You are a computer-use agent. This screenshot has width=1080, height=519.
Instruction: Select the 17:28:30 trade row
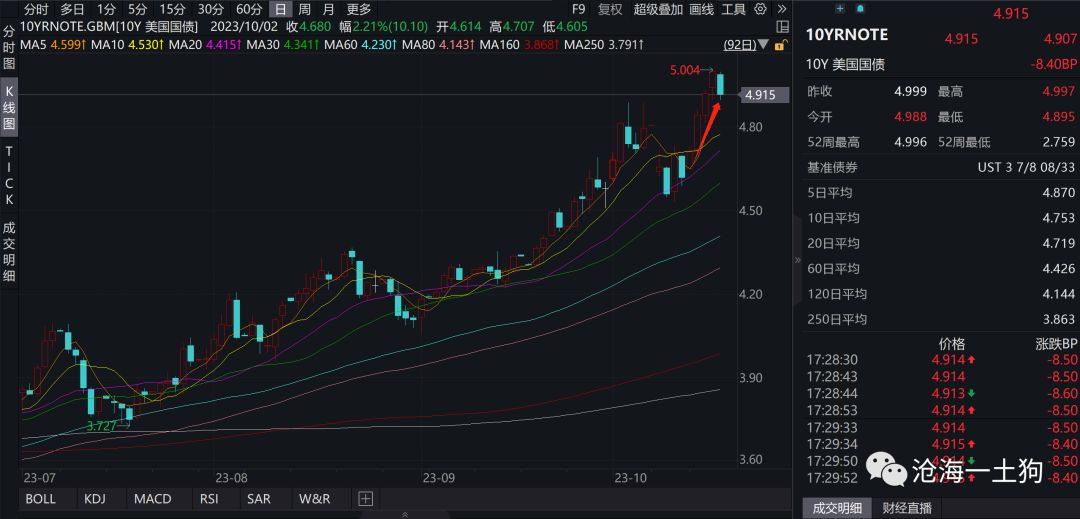[x=941, y=359]
